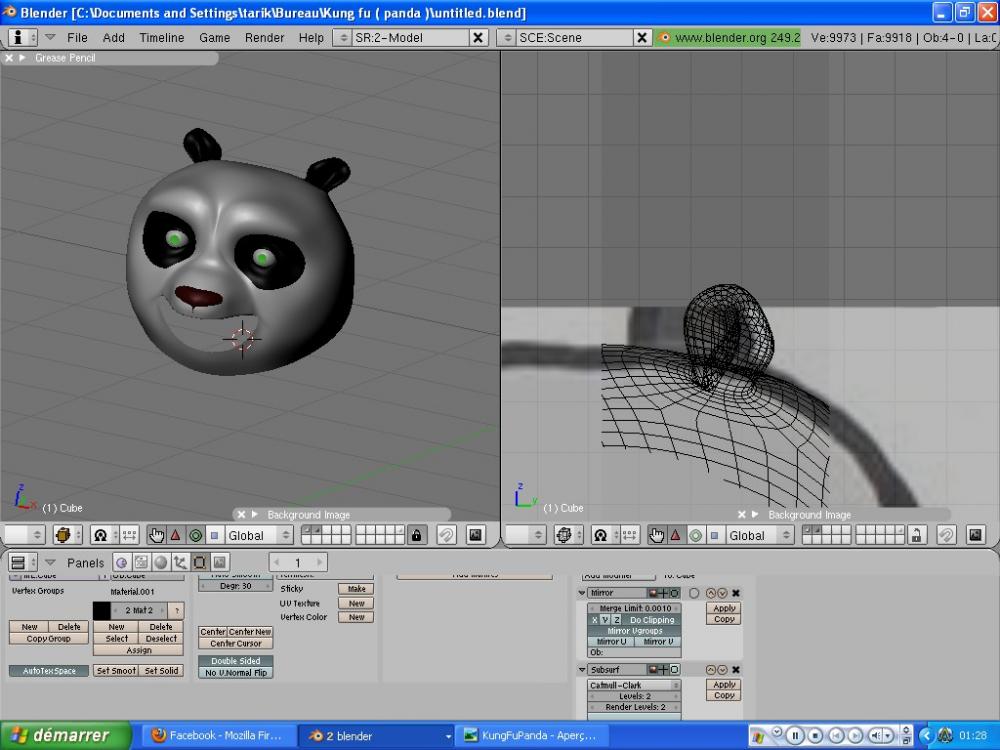Click the Set Solid button
The image size is (1000, 750).
[x=161, y=670]
